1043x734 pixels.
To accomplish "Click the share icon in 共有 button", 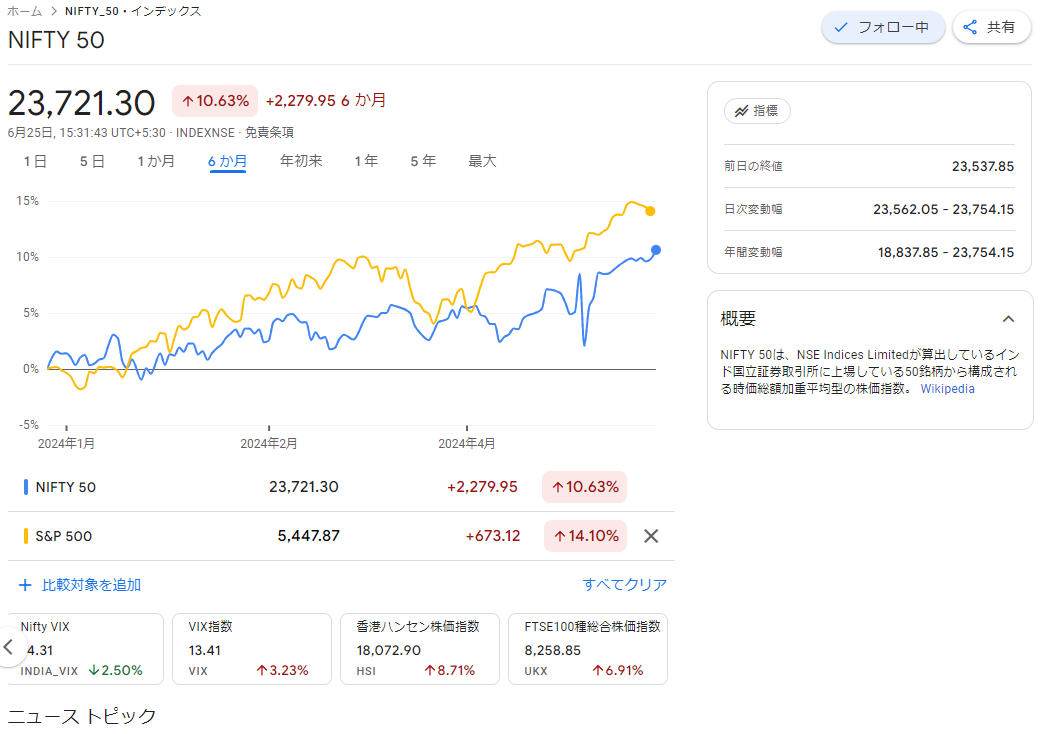I will 970,27.
